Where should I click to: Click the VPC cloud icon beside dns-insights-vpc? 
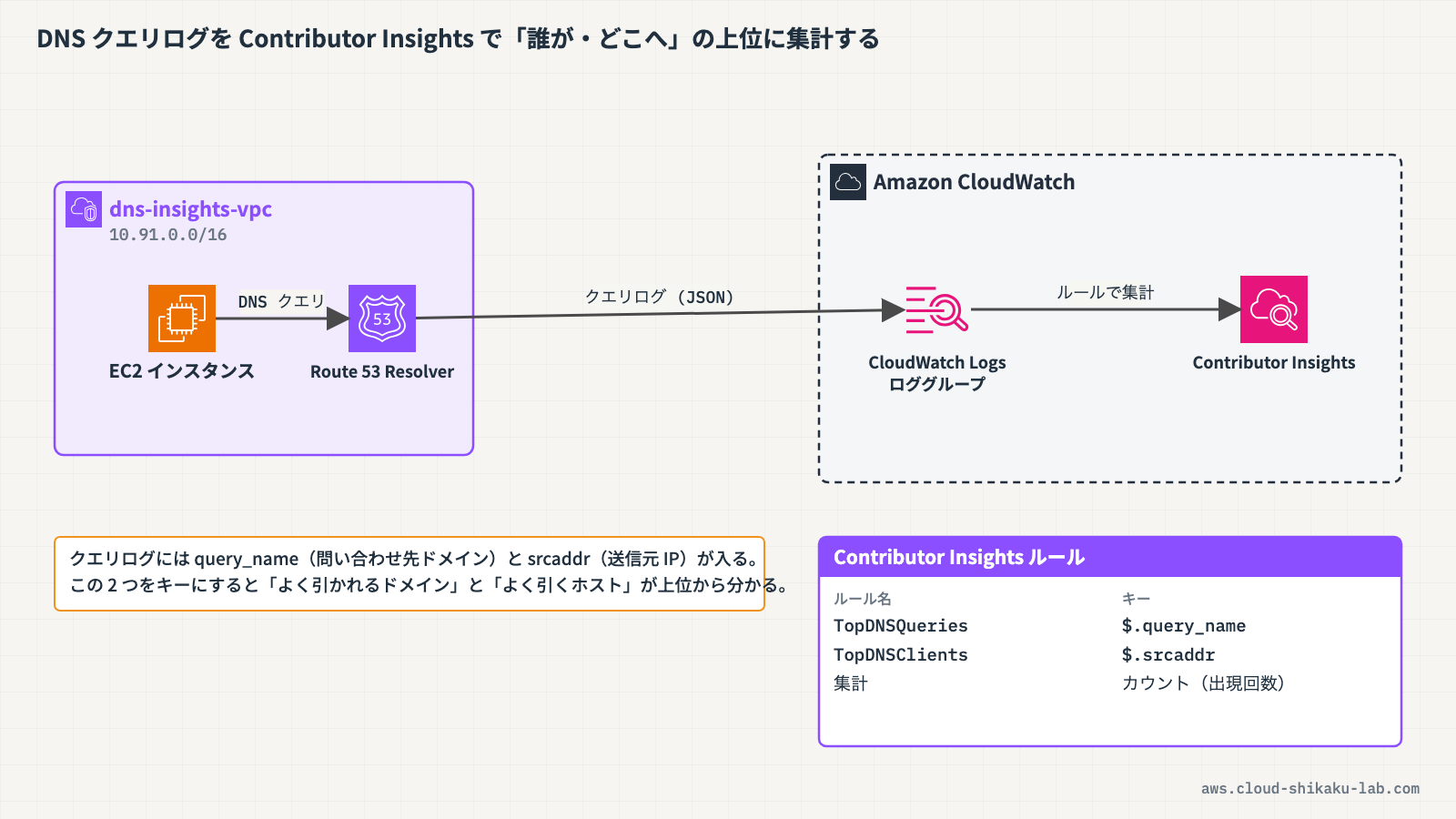84,209
